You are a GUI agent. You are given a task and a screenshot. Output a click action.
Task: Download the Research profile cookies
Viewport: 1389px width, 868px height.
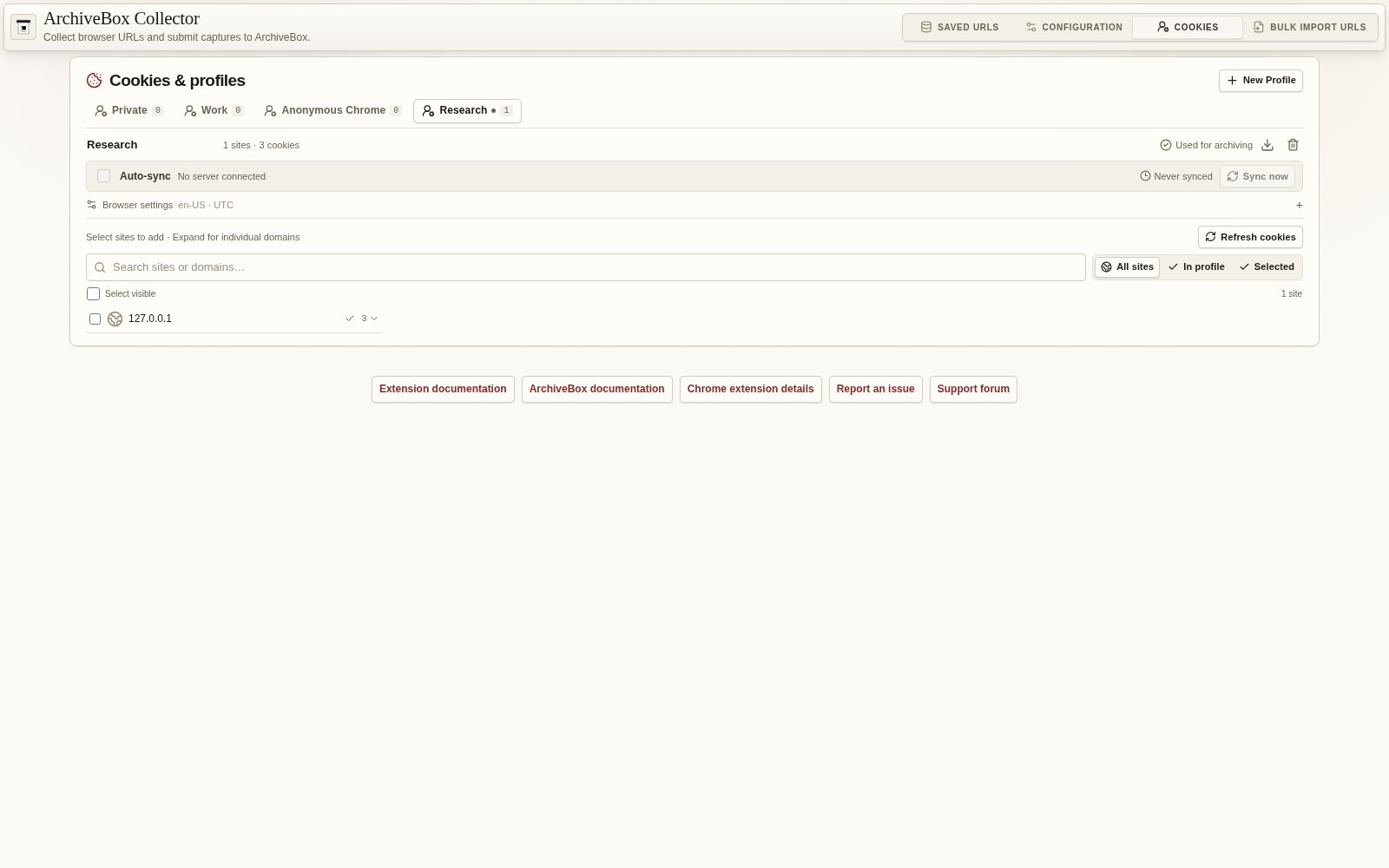click(1267, 145)
